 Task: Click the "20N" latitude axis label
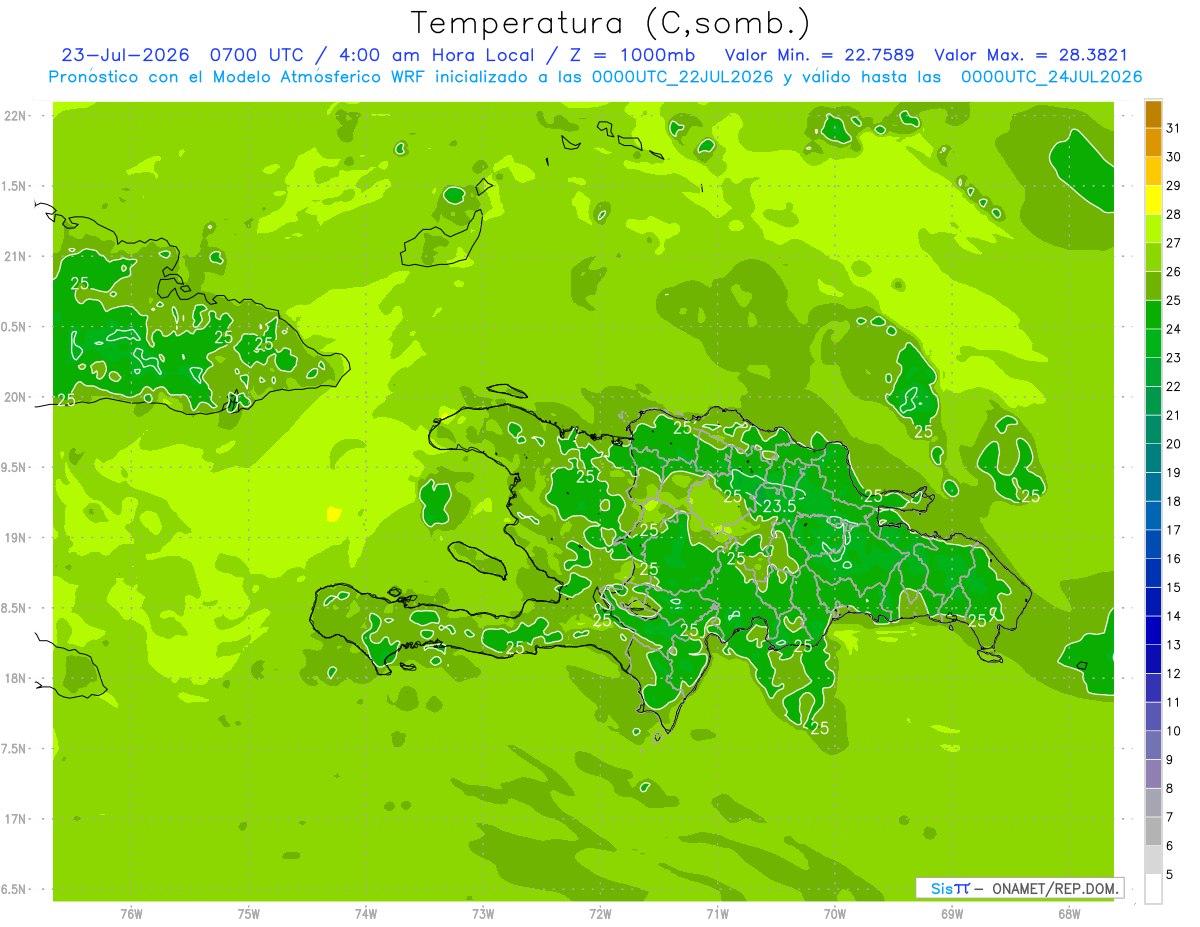(x=15, y=397)
